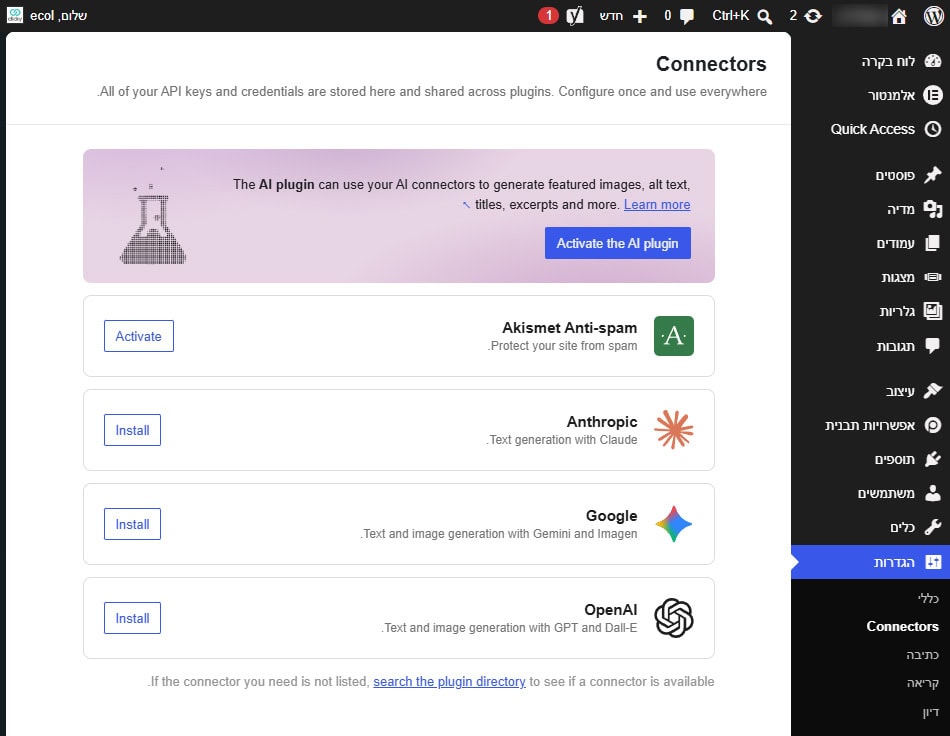This screenshot has width=950, height=736.
Task: Click the חדש new content menu
Action: pyautogui.click(x=611, y=16)
